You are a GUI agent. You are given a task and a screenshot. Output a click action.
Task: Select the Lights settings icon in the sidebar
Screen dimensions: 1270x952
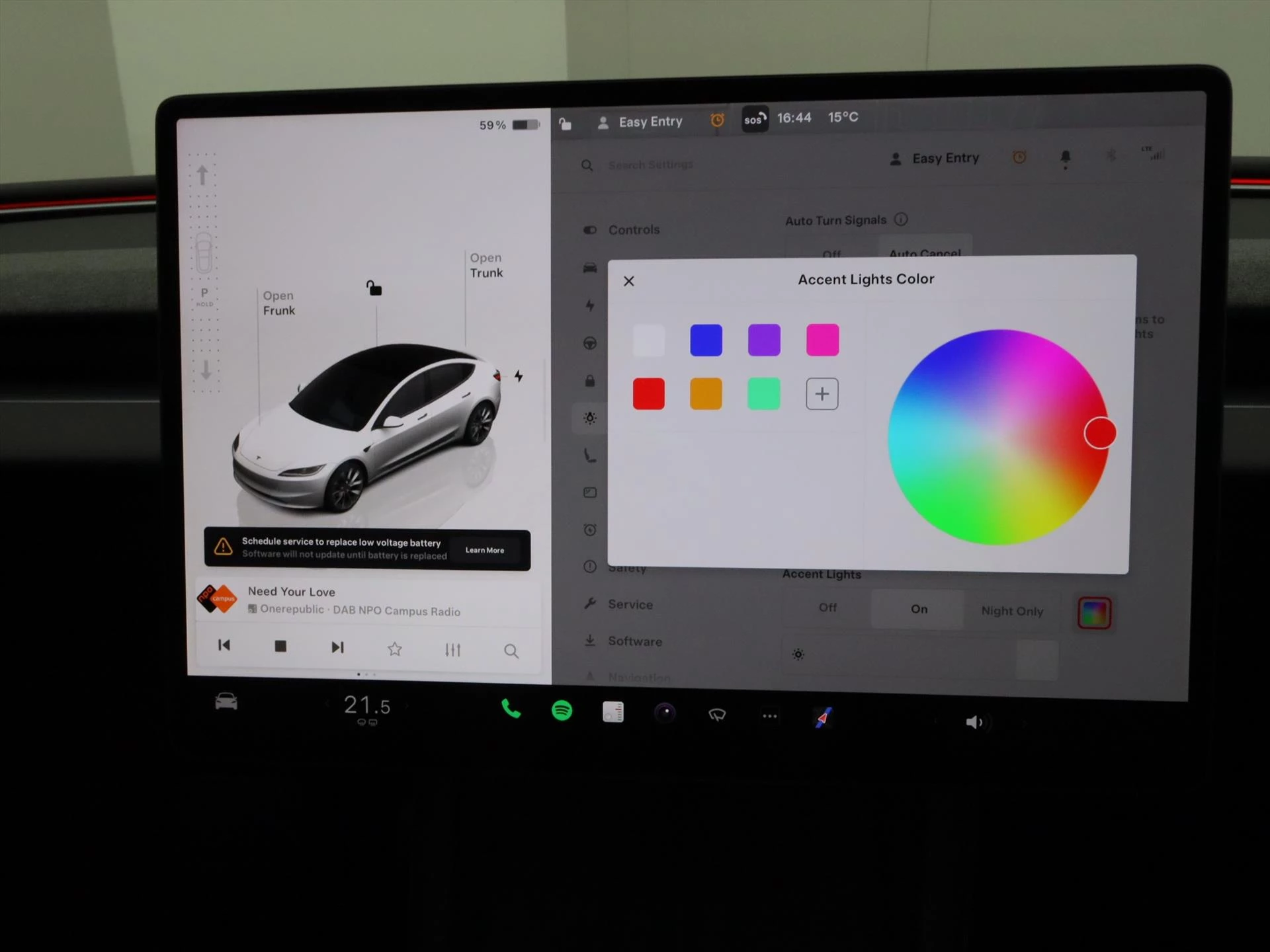pyautogui.click(x=591, y=418)
